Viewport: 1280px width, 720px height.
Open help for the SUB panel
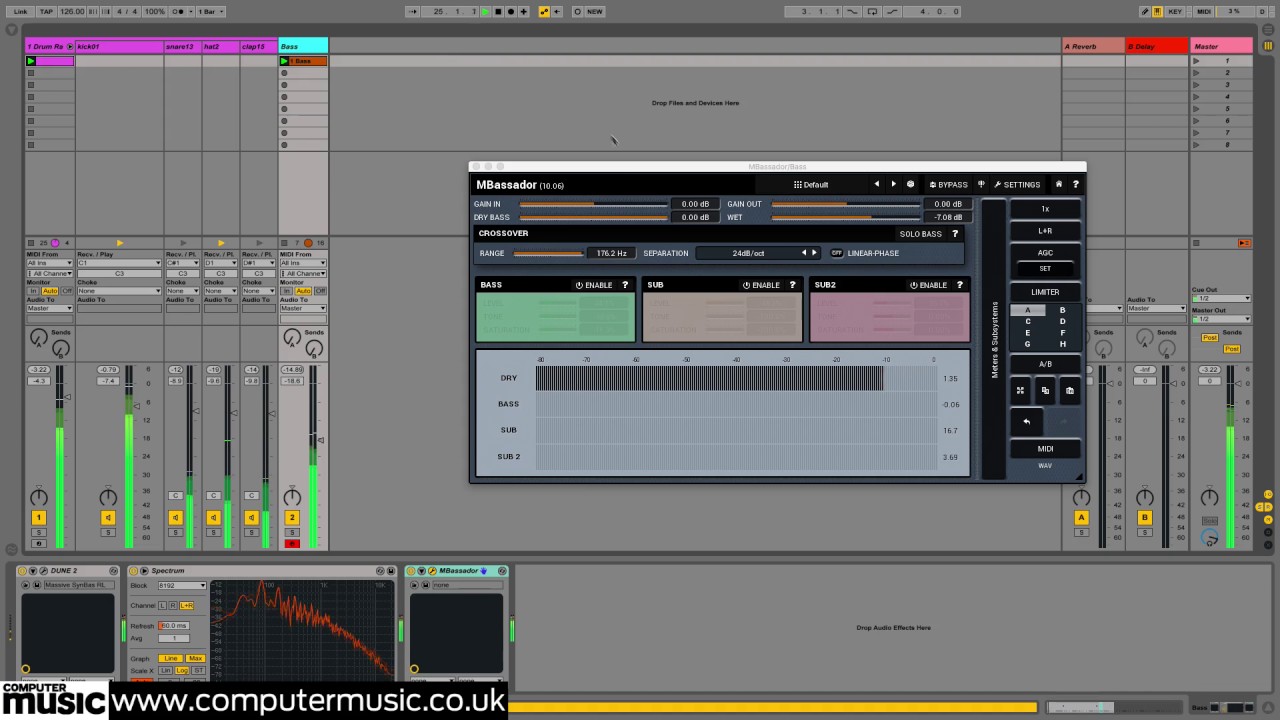coord(792,285)
